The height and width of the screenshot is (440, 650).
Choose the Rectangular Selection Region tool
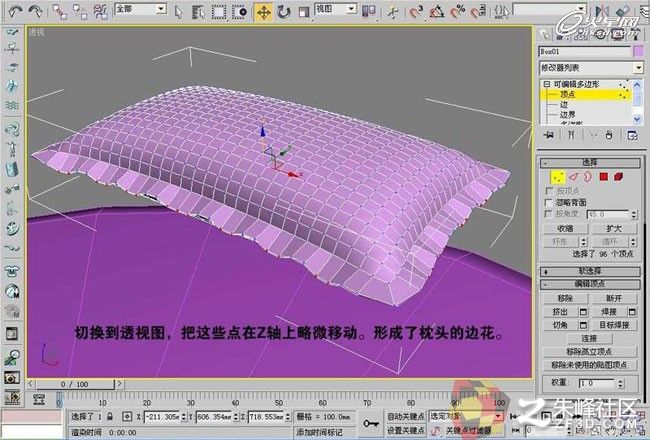click(218, 12)
